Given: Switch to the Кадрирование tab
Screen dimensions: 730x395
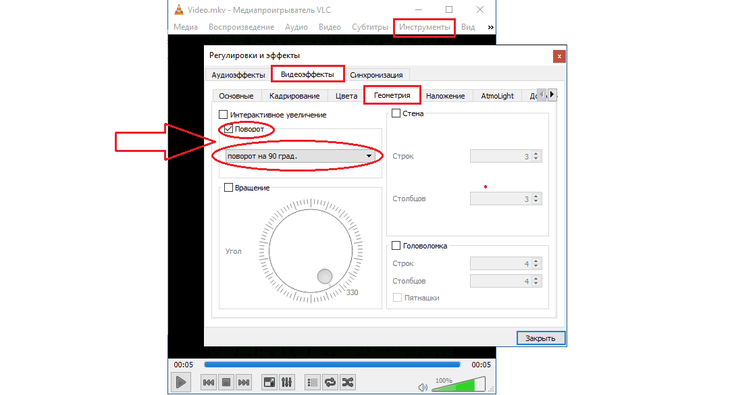Looking at the screenshot, I should (x=294, y=96).
